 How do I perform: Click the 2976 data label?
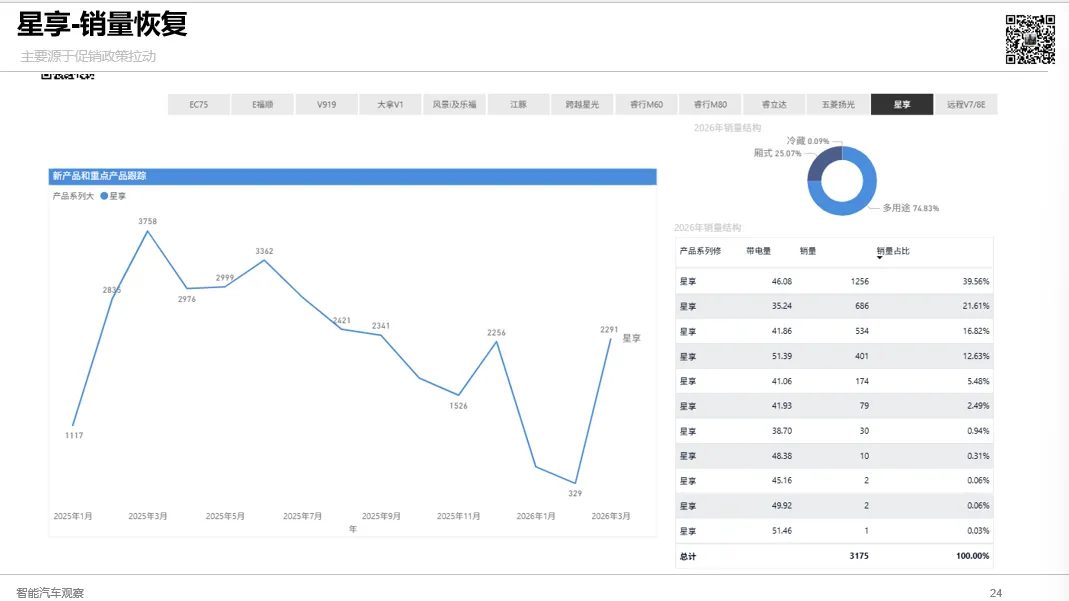tap(187, 299)
